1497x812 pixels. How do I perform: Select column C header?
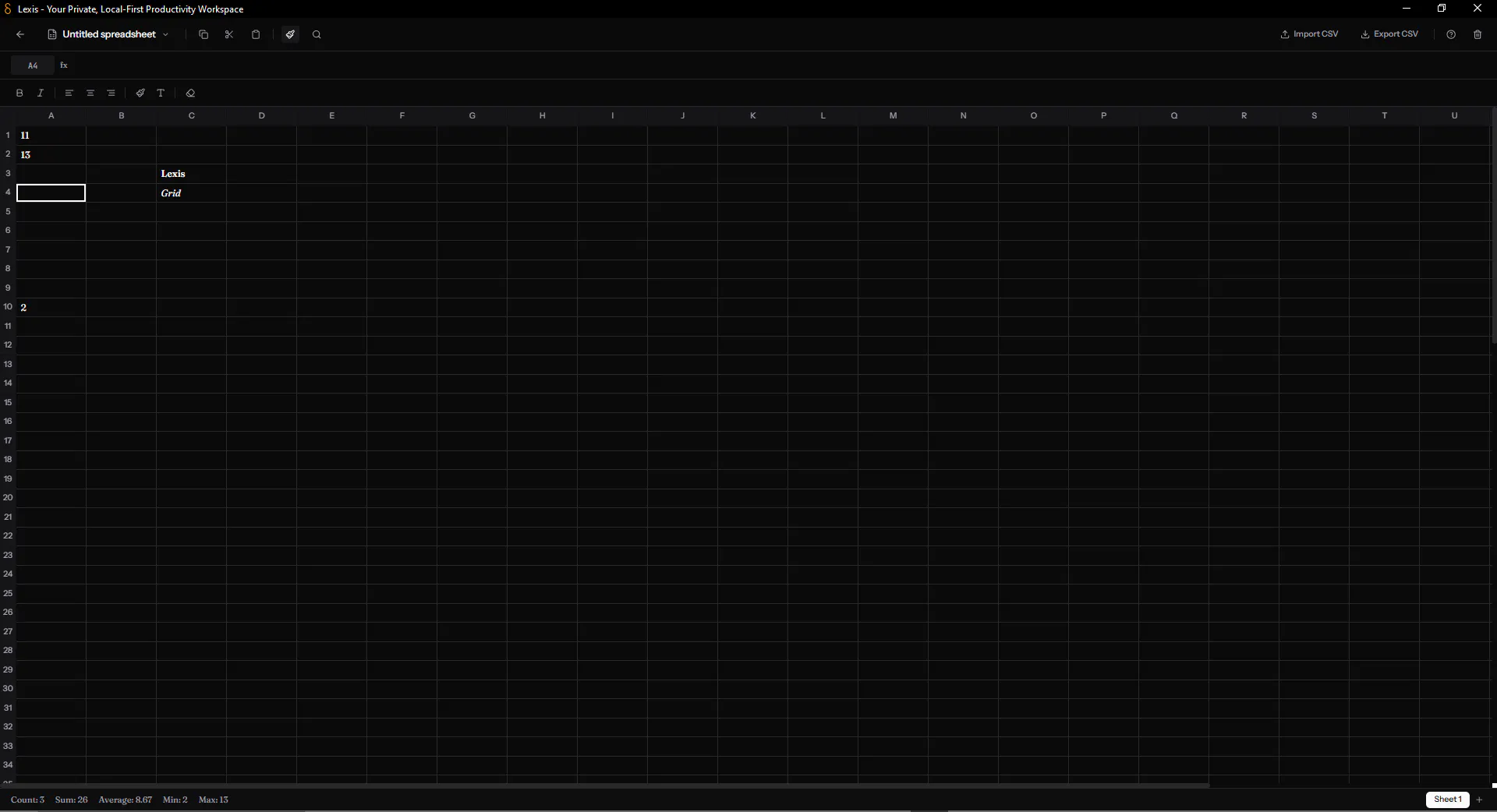click(x=192, y=115)
